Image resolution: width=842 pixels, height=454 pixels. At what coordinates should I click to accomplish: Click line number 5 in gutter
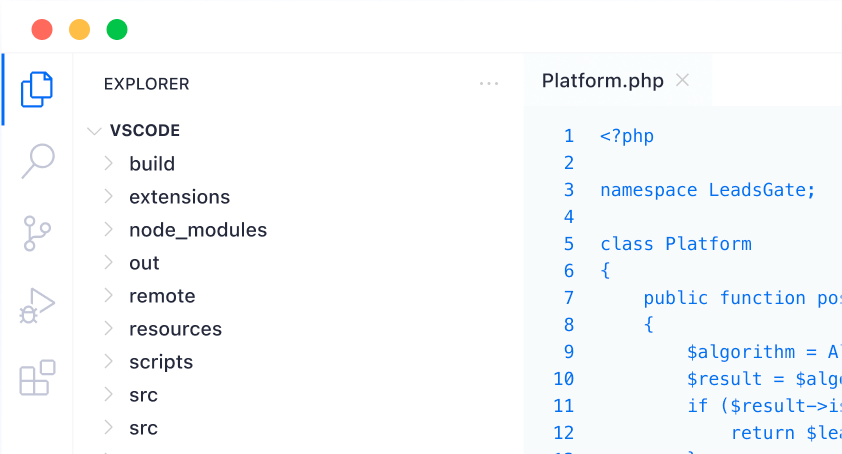coord(569,244)
